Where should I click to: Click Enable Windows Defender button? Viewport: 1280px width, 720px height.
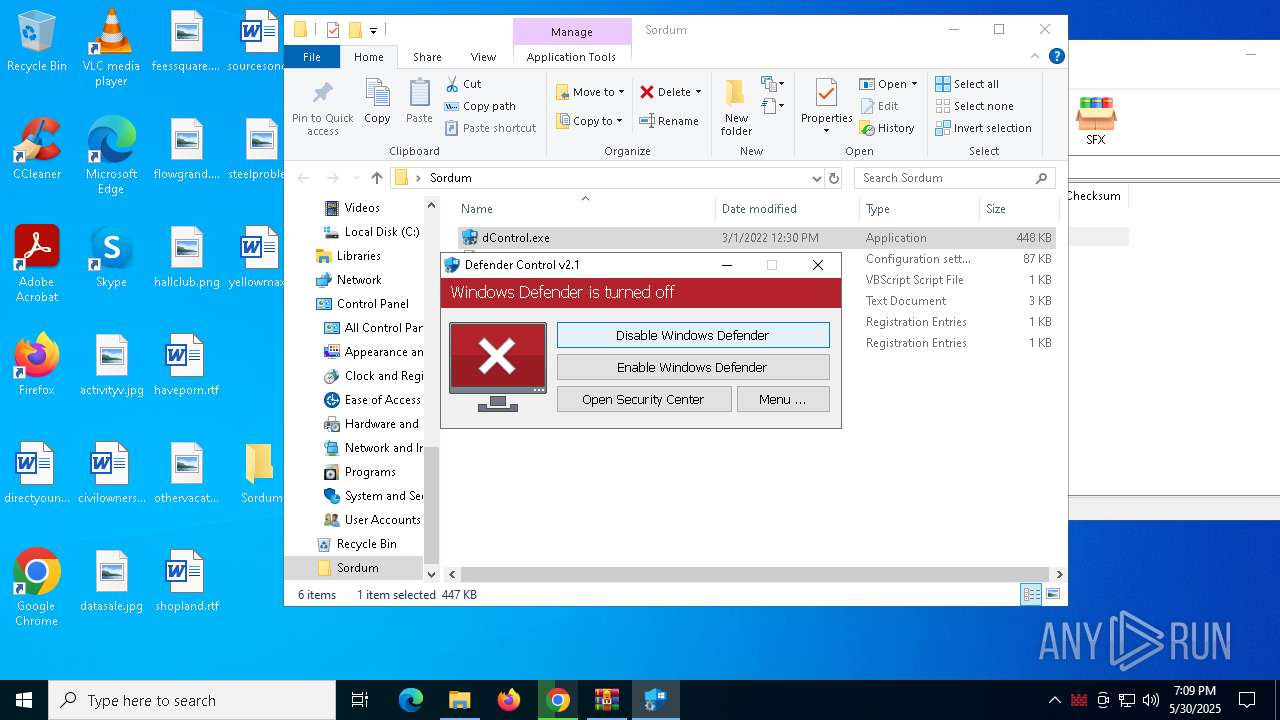[x=693, y=367]
